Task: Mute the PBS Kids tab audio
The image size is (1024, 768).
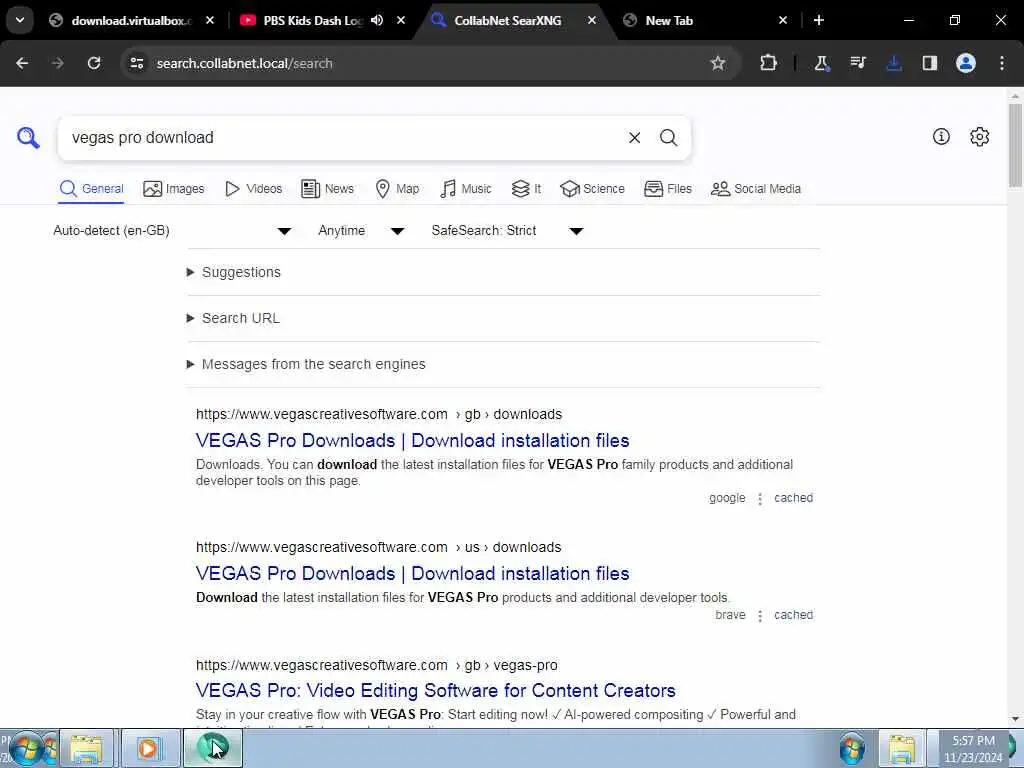Action: click(377, 20)
